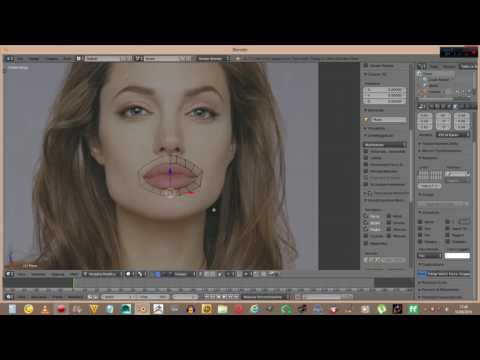Image resolution: width=480 pixels, height=360 pixels.
Task: Open the outliner display mode dropdown
Action: pyautogui.click(x=467, y=66)
